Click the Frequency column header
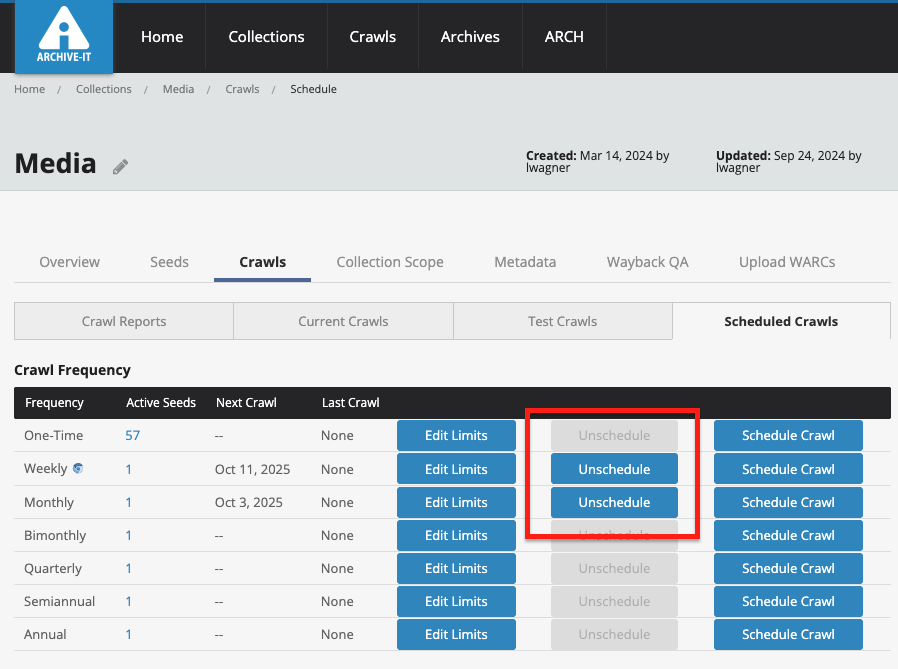898x669 pixels. [x=54, y=403]
